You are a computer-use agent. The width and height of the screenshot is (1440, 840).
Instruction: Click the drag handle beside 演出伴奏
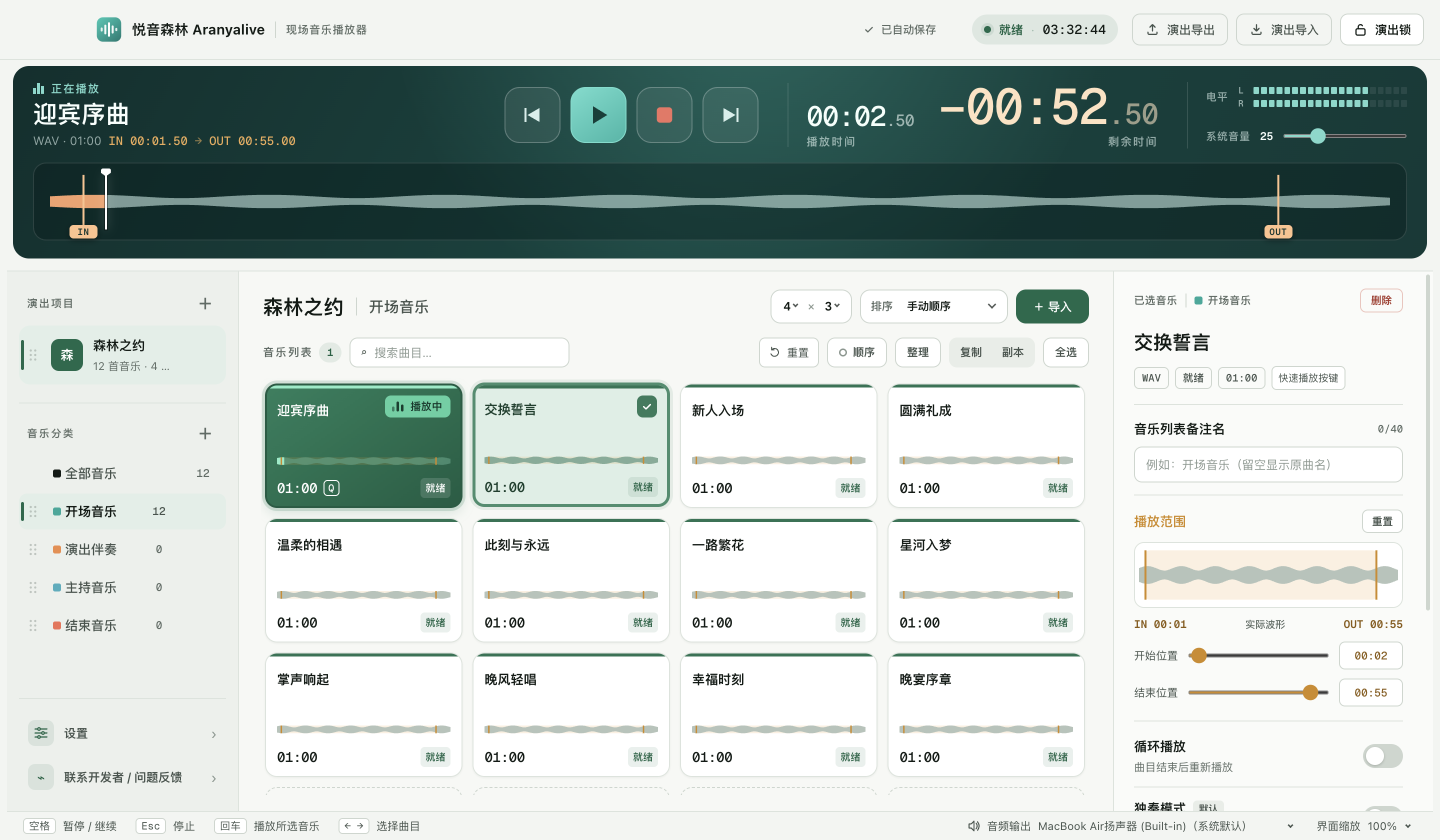pos(33,549)
